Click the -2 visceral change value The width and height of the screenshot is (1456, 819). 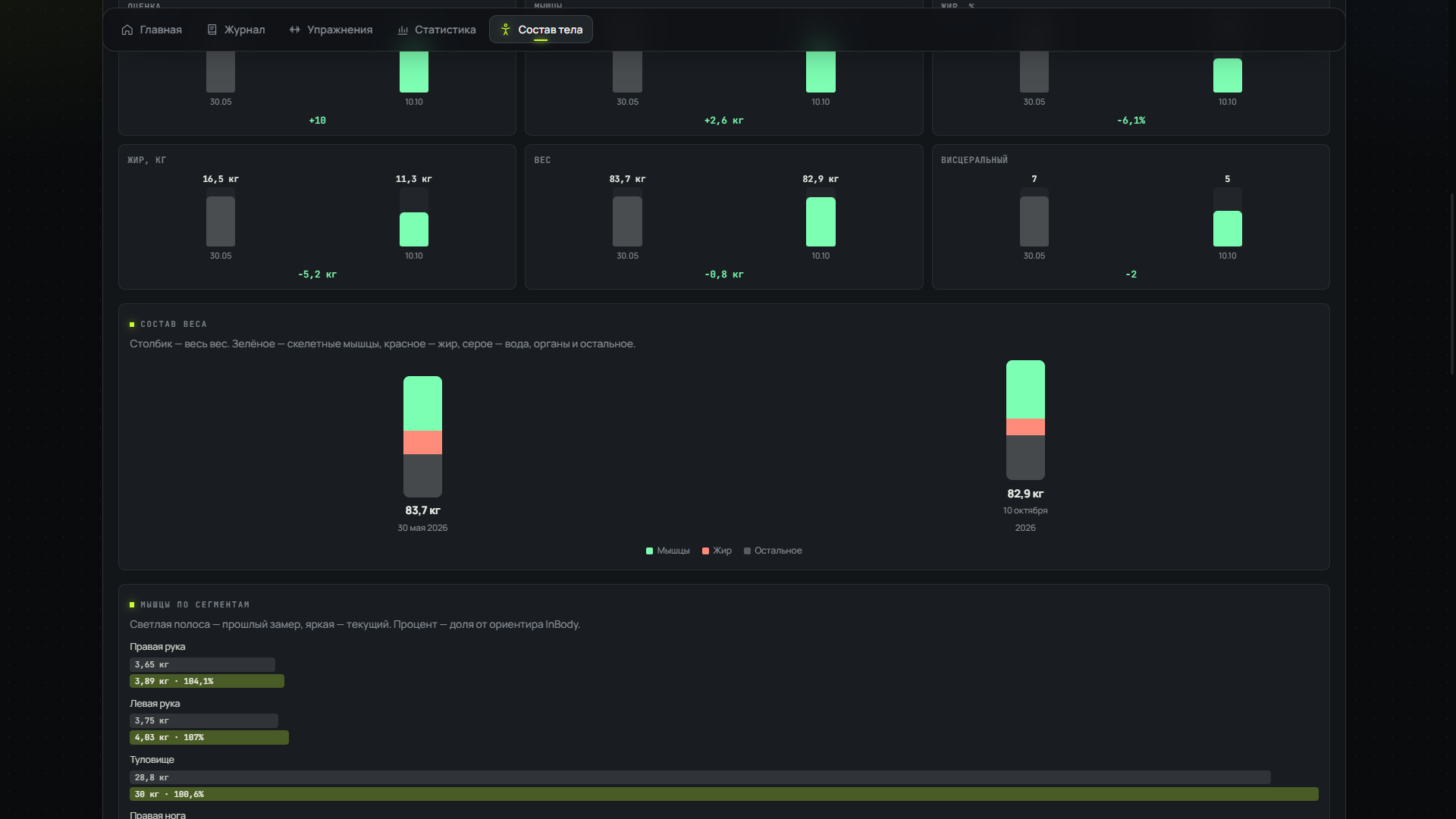(x=1131, y=275)
